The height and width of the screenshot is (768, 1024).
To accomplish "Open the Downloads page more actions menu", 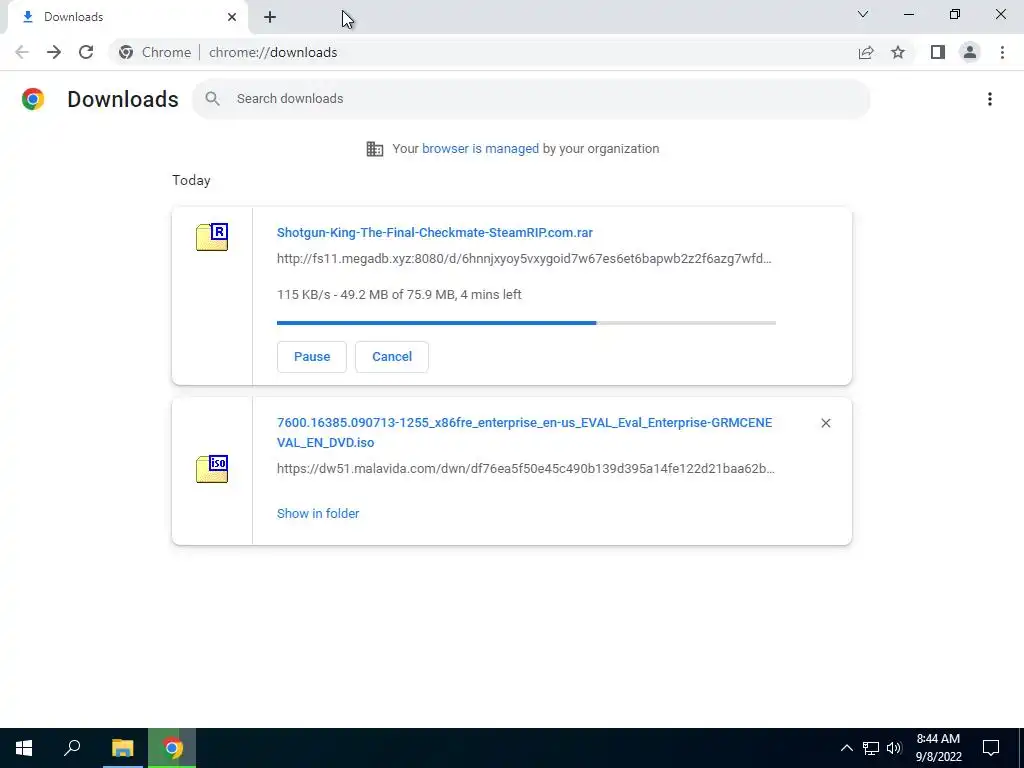I will tap(990, 99).
